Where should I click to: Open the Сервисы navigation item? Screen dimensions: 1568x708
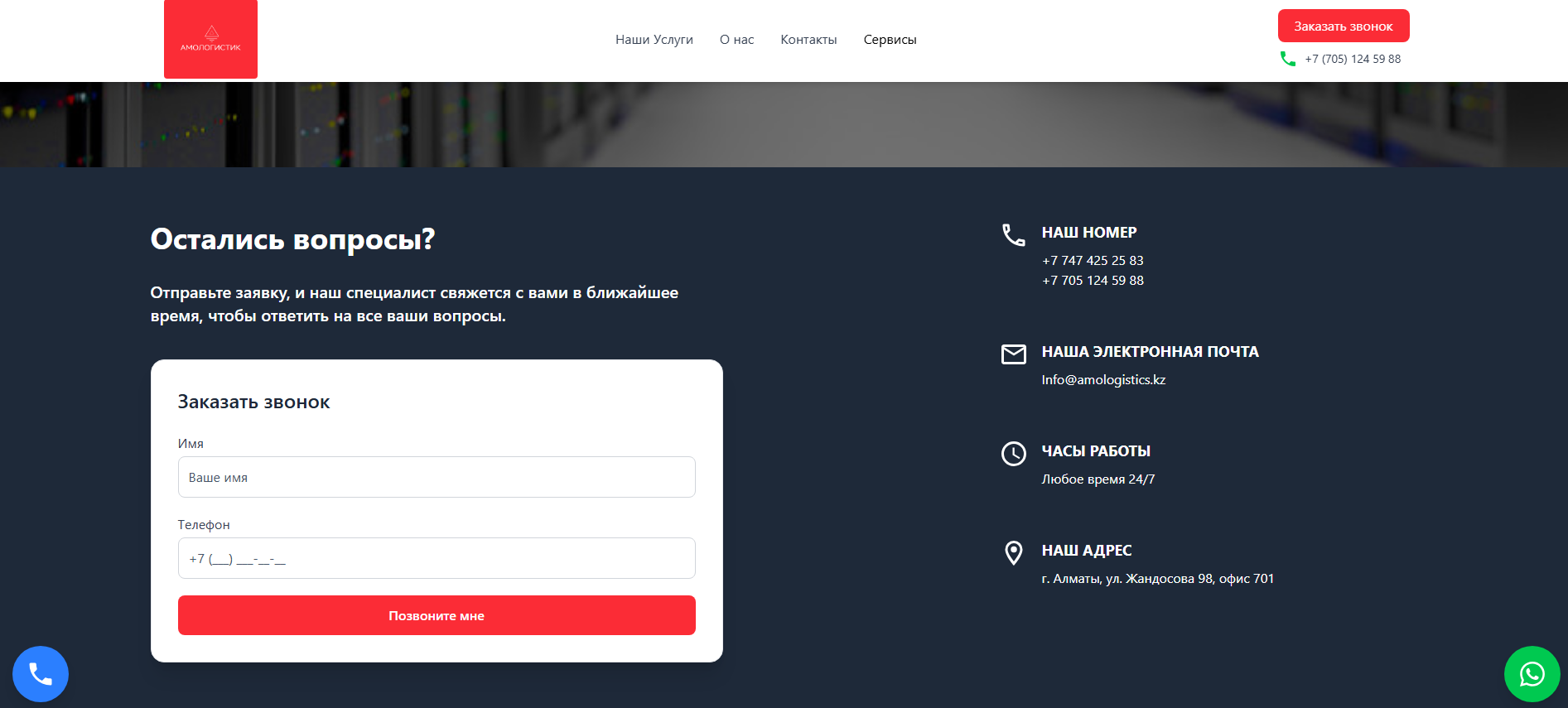point(890,40)
